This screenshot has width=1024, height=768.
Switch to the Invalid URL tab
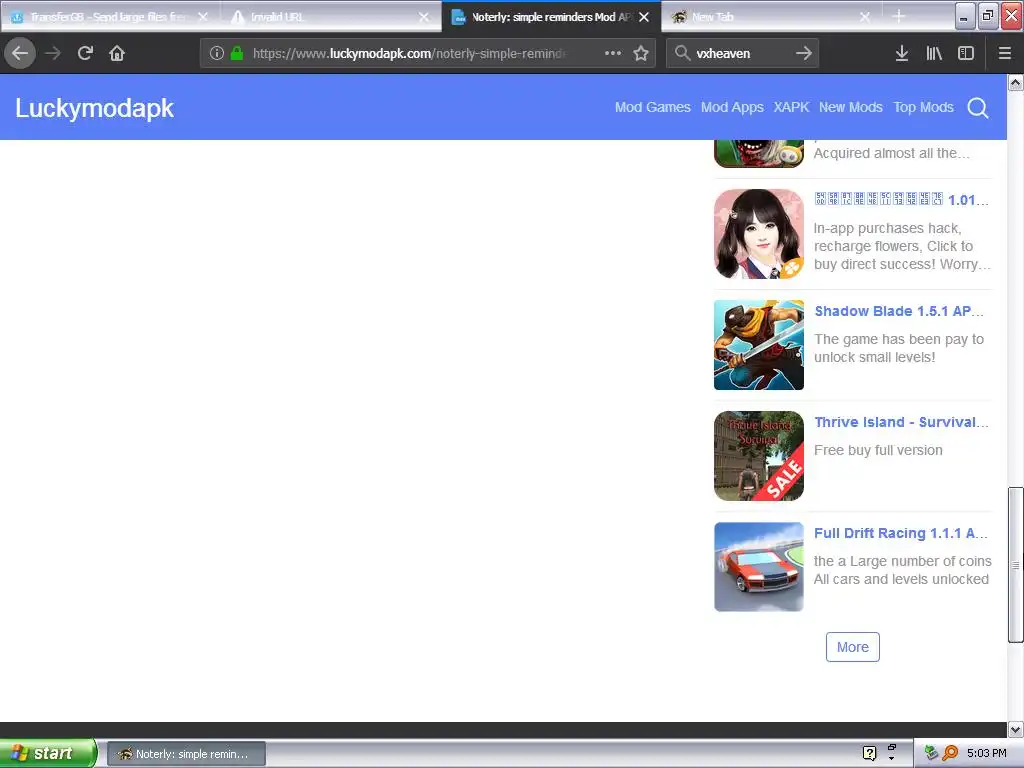point(330,17)
